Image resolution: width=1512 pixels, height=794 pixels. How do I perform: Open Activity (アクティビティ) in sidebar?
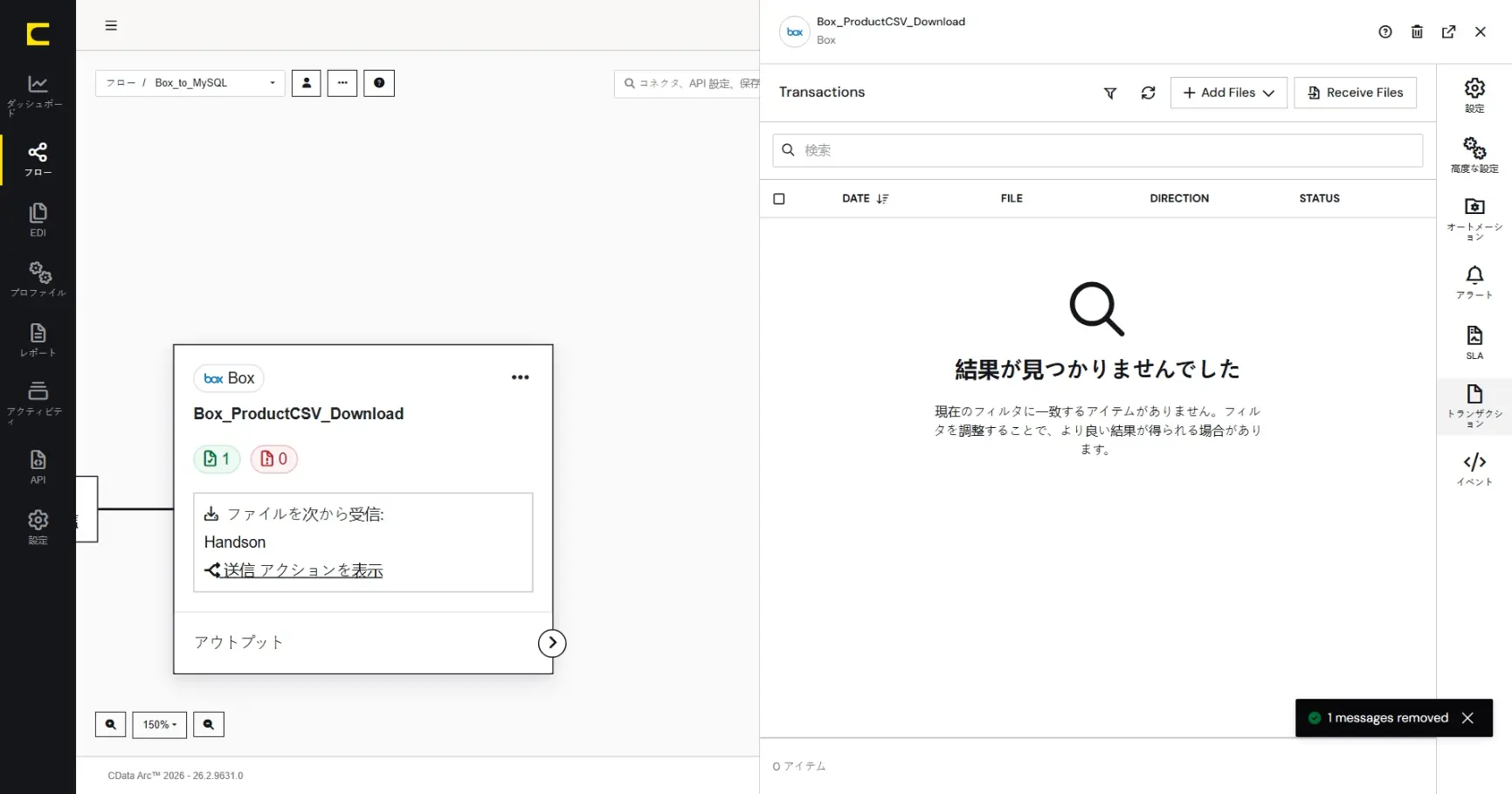click(38, 402)
